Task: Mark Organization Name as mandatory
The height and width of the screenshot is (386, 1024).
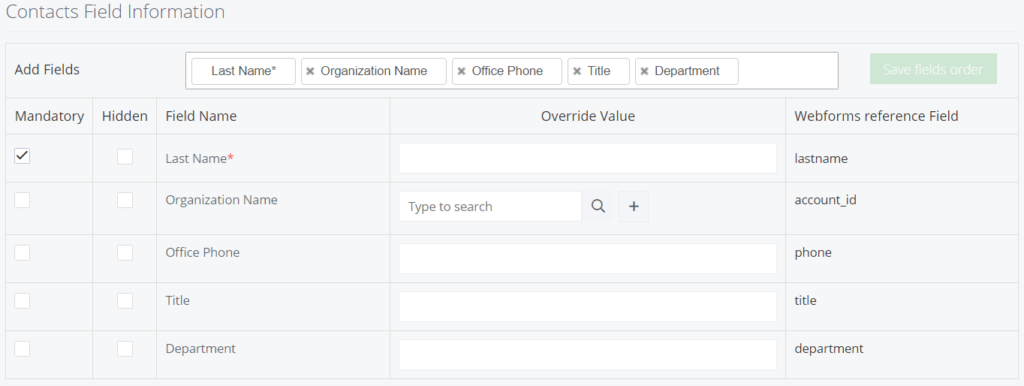Action: pyautogui.click(x=22, y=201)
